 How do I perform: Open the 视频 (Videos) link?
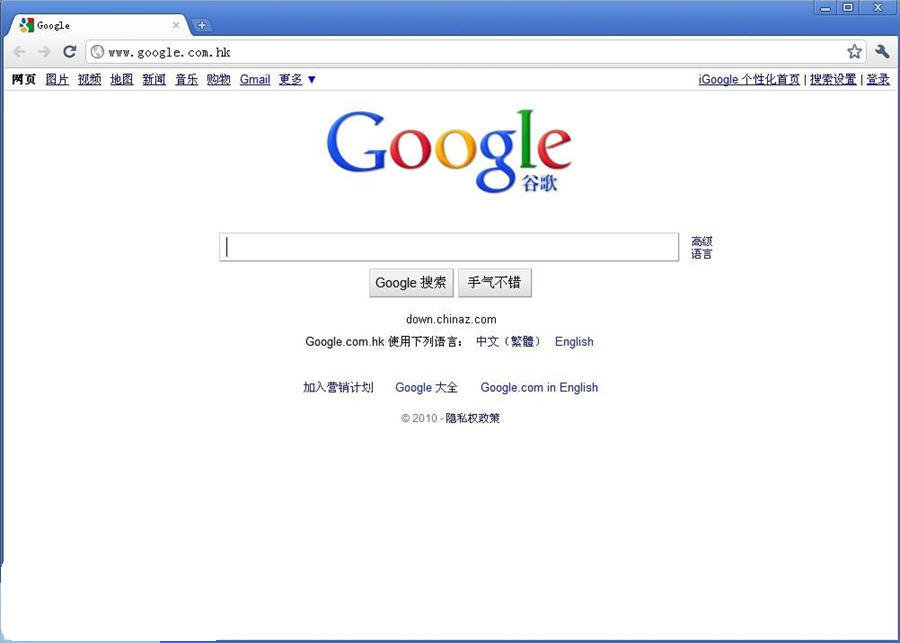[90, 80]
